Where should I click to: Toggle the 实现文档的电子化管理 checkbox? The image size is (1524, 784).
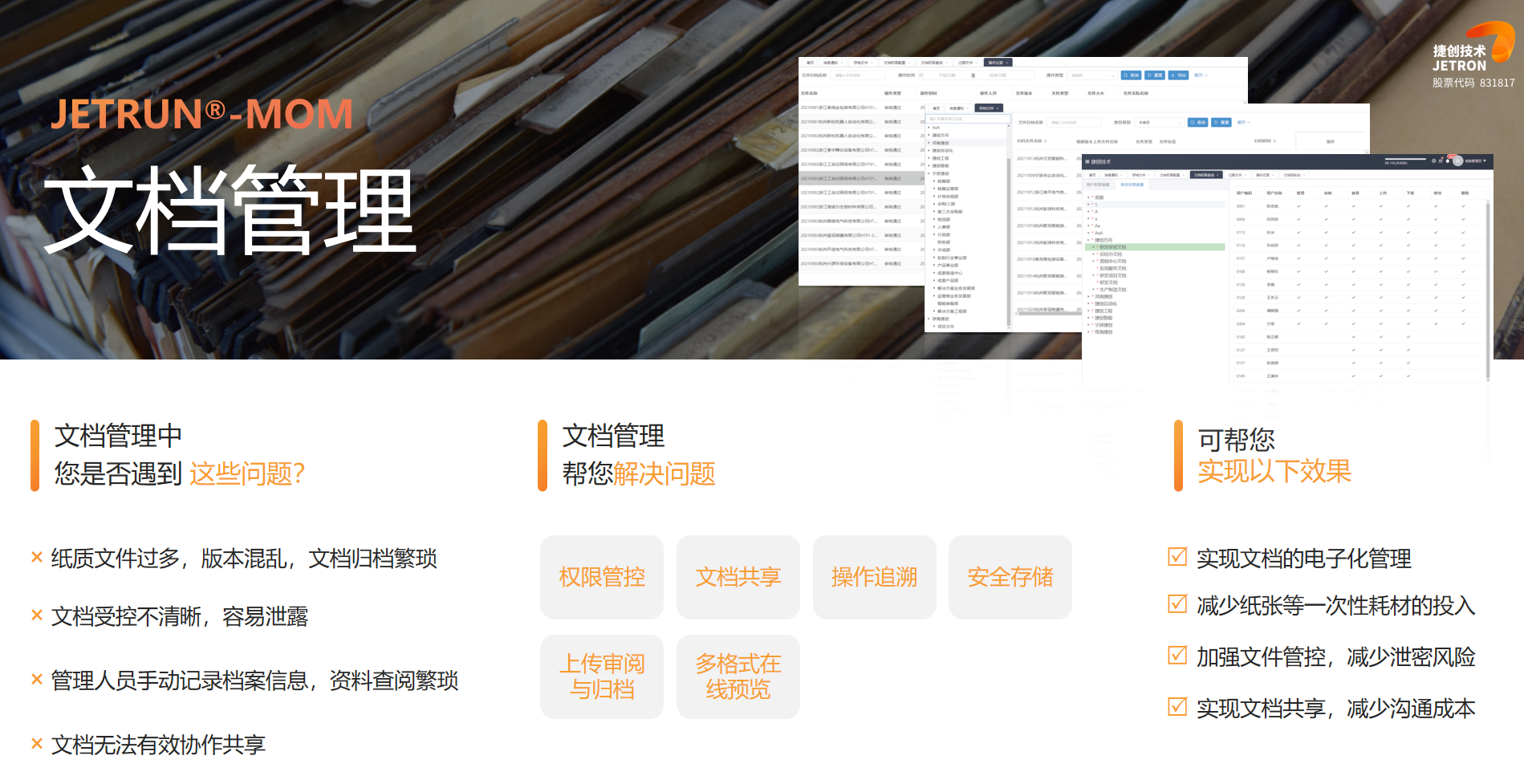[1177, 556]
